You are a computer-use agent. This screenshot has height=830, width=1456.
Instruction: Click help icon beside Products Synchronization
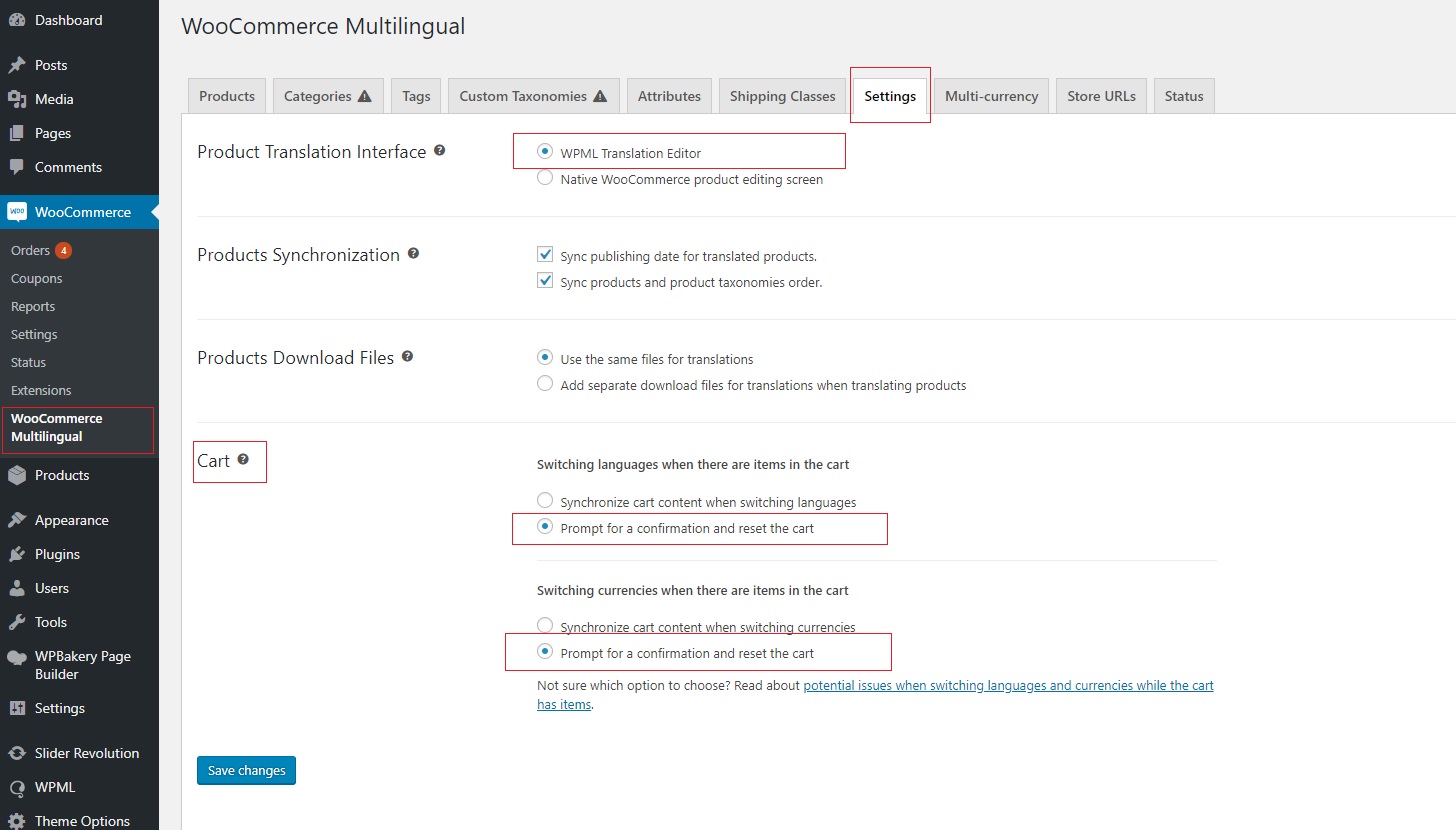pyautogui.click(x=413, y=254)
